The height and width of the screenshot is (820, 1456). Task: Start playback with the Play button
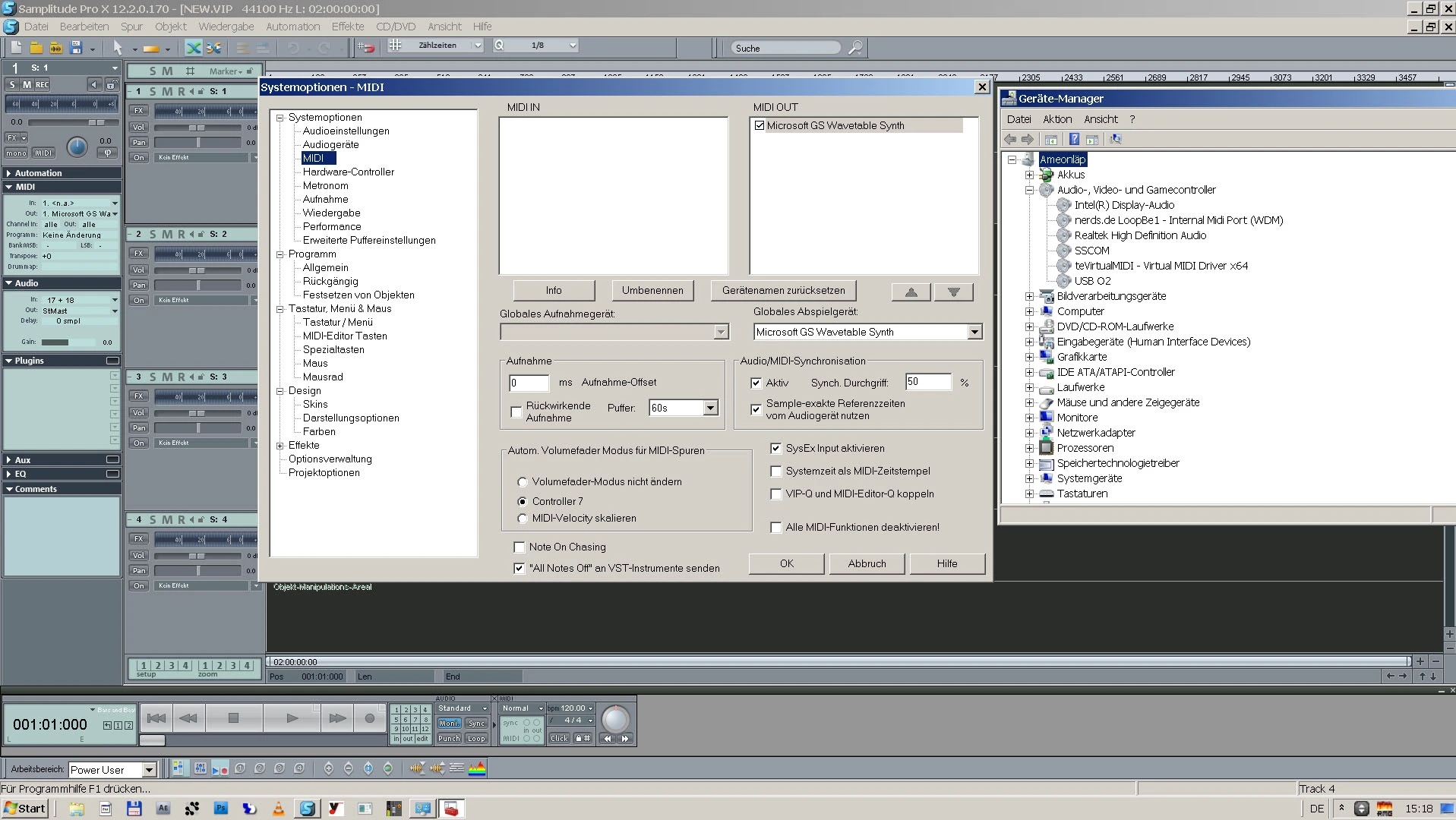click(x=292, y=718)
